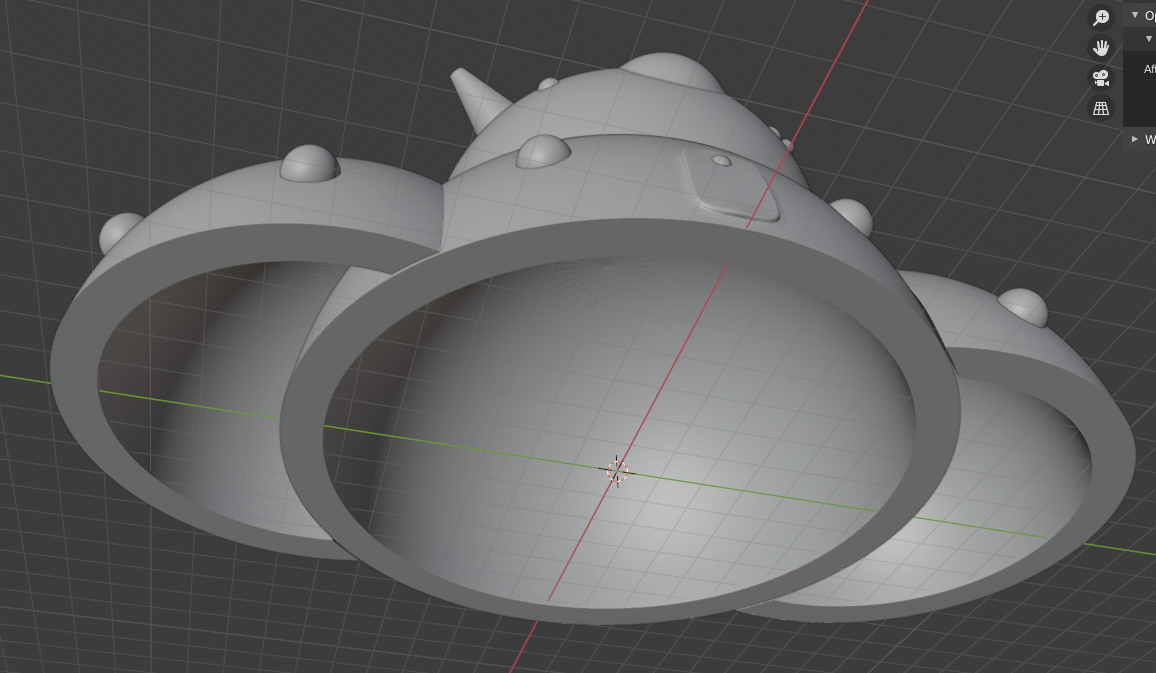Expand the 'W' section at panel bottom

click(1134, 139)
